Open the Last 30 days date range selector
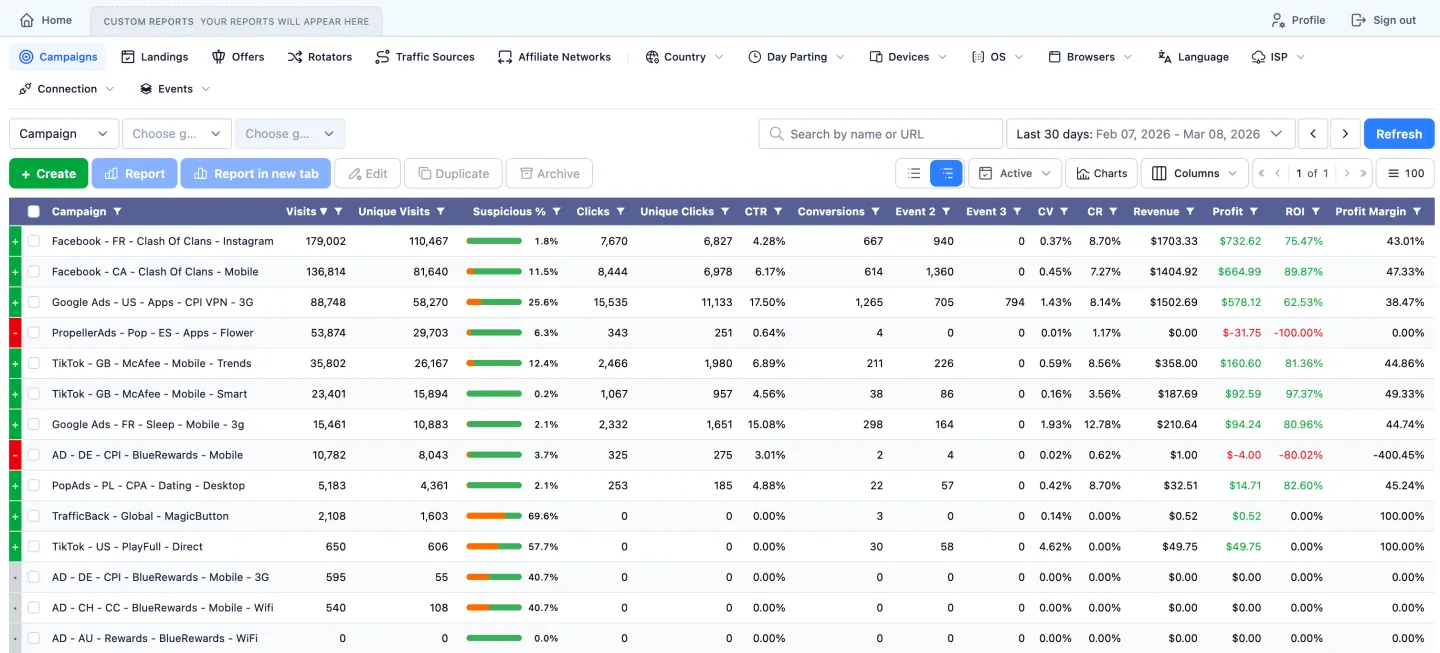The image size is (1440, 653). pyautogui.click(x=1150, y=133)
